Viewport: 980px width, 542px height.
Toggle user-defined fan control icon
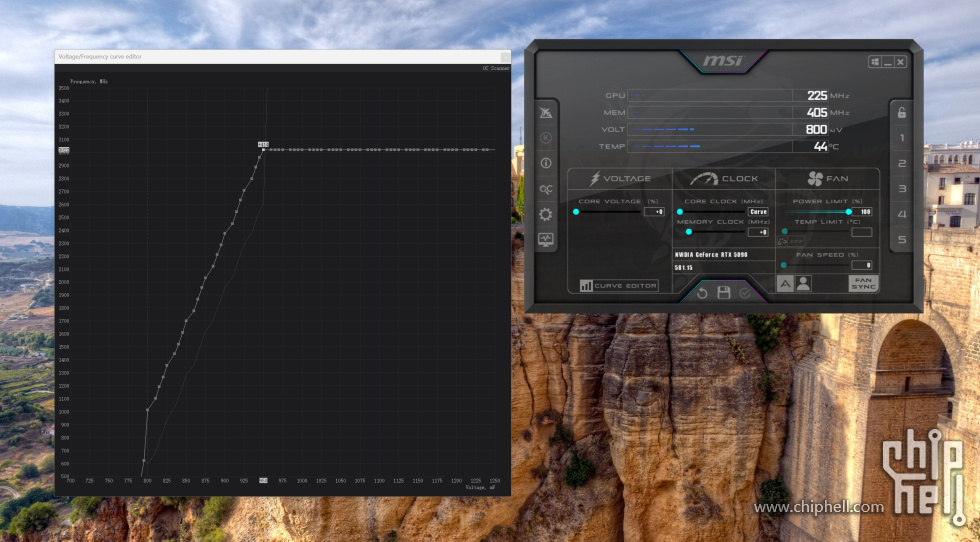(803, 284)
